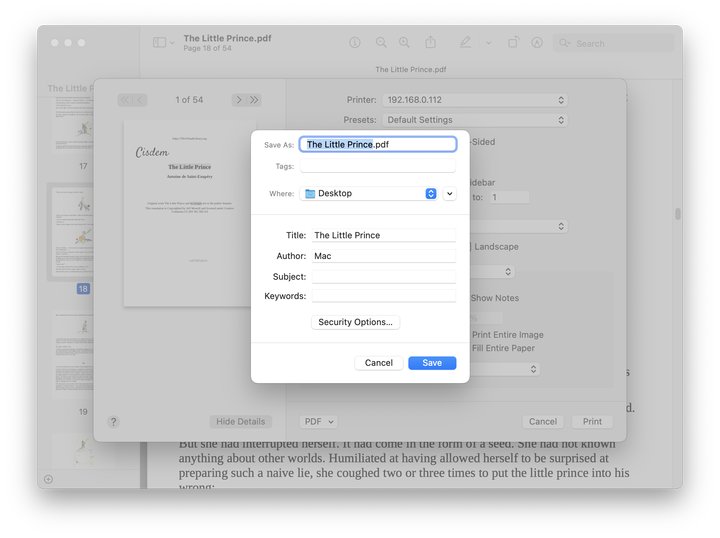This screenshot has height=538, width=720.
Task: Click the pages range 'to' field showing 1
Action: point(509,197)
